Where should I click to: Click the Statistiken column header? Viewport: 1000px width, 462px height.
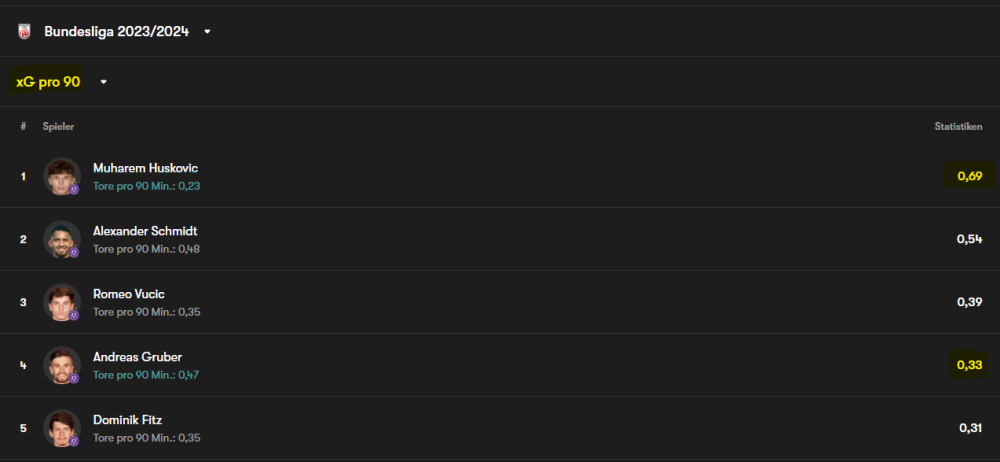pos(958,127)
